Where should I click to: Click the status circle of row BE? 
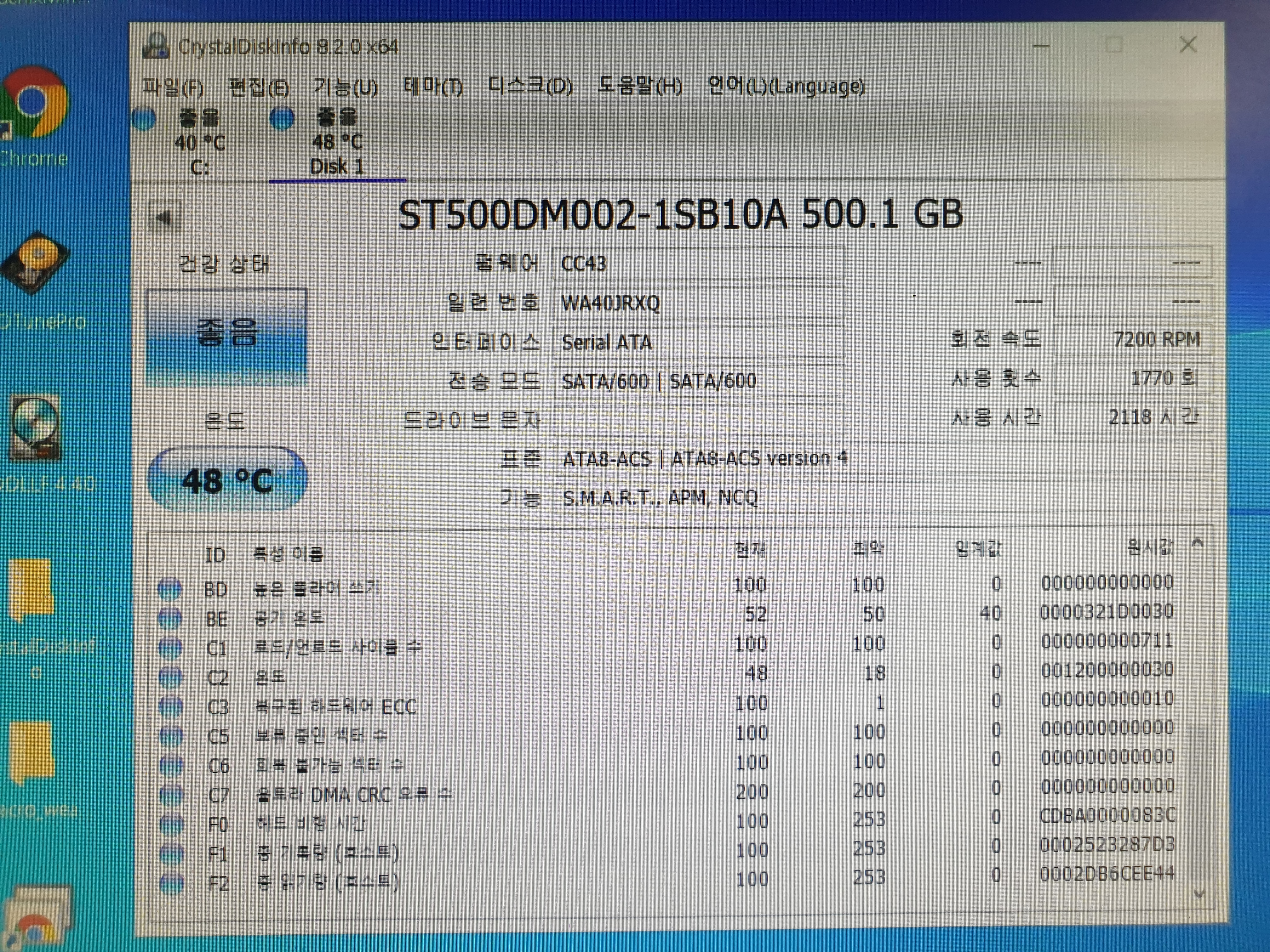pos(170,618)
